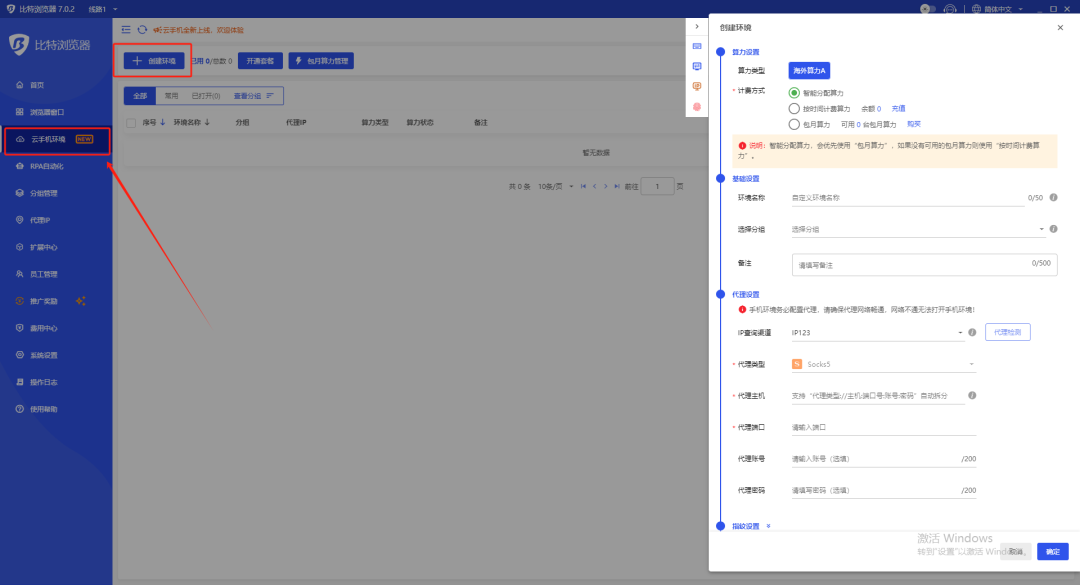This screenshot has height=585, width=1080.
Task: Click the 代理检测 button
Action: (1007, 332)
